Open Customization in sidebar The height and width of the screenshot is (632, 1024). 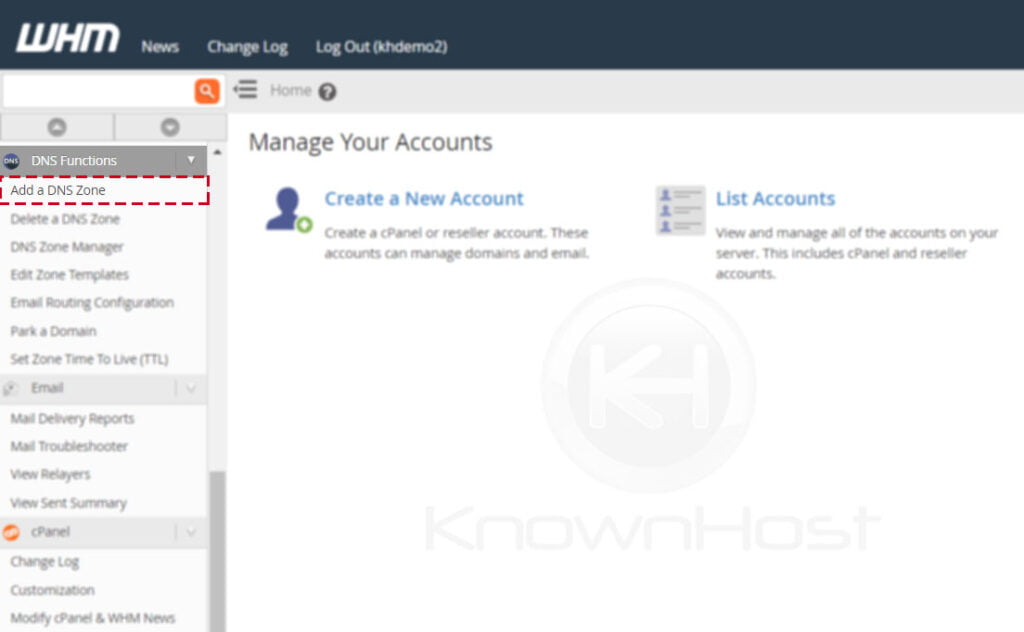tap(52, 590)
